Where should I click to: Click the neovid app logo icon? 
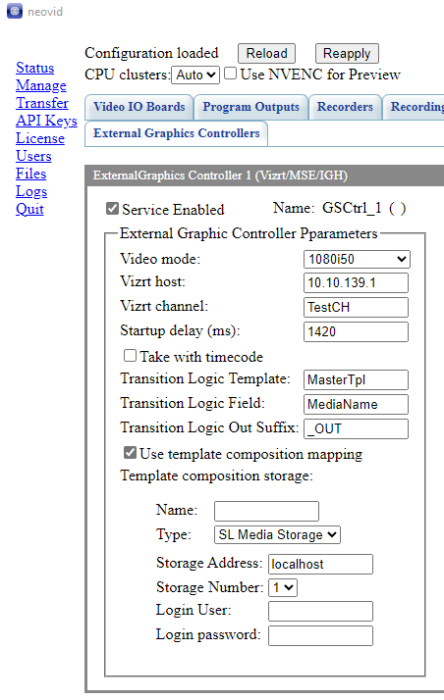(14, 11)
